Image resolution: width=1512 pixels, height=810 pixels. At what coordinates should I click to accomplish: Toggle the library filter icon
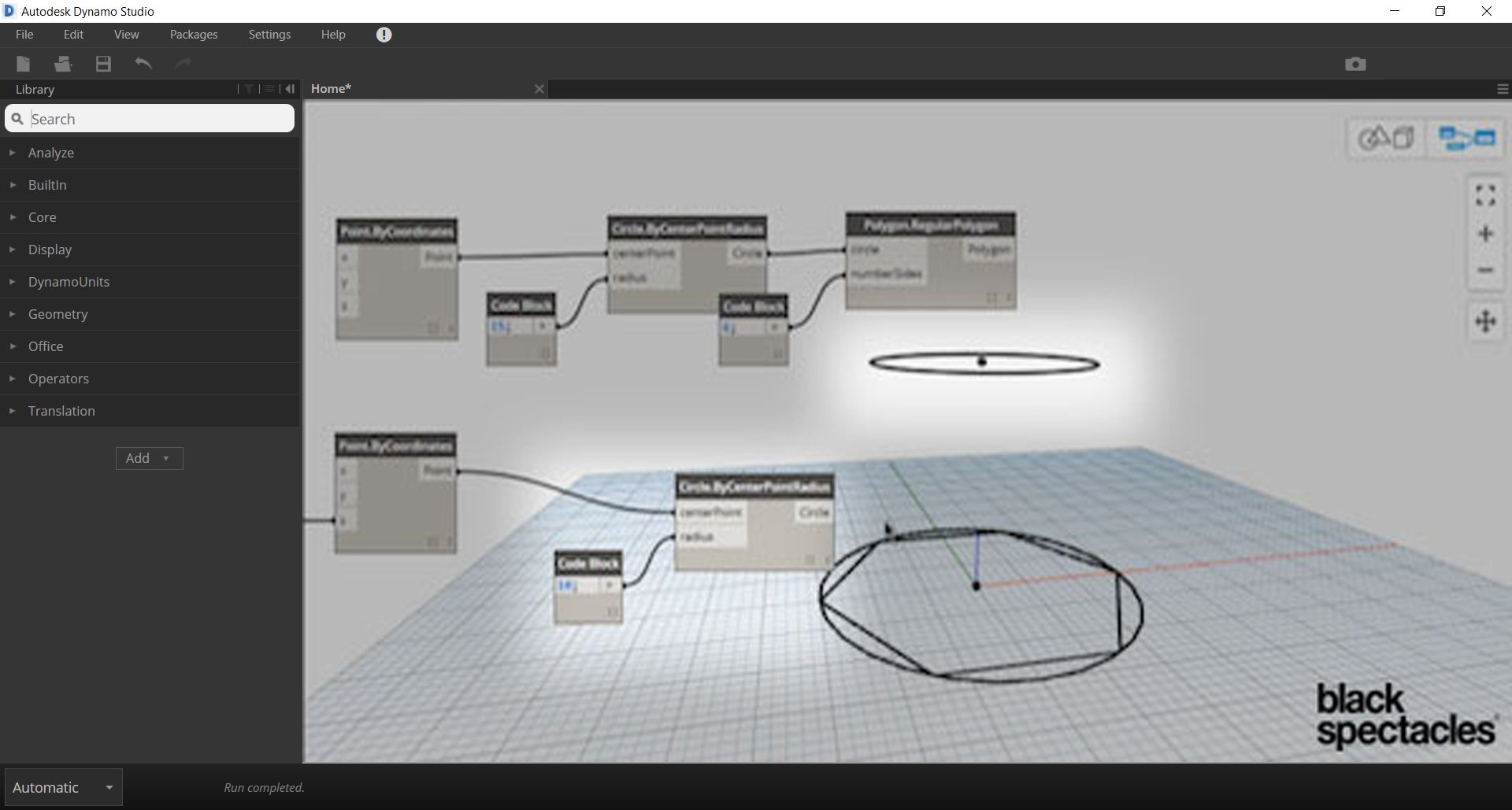[x=248, y=88]
